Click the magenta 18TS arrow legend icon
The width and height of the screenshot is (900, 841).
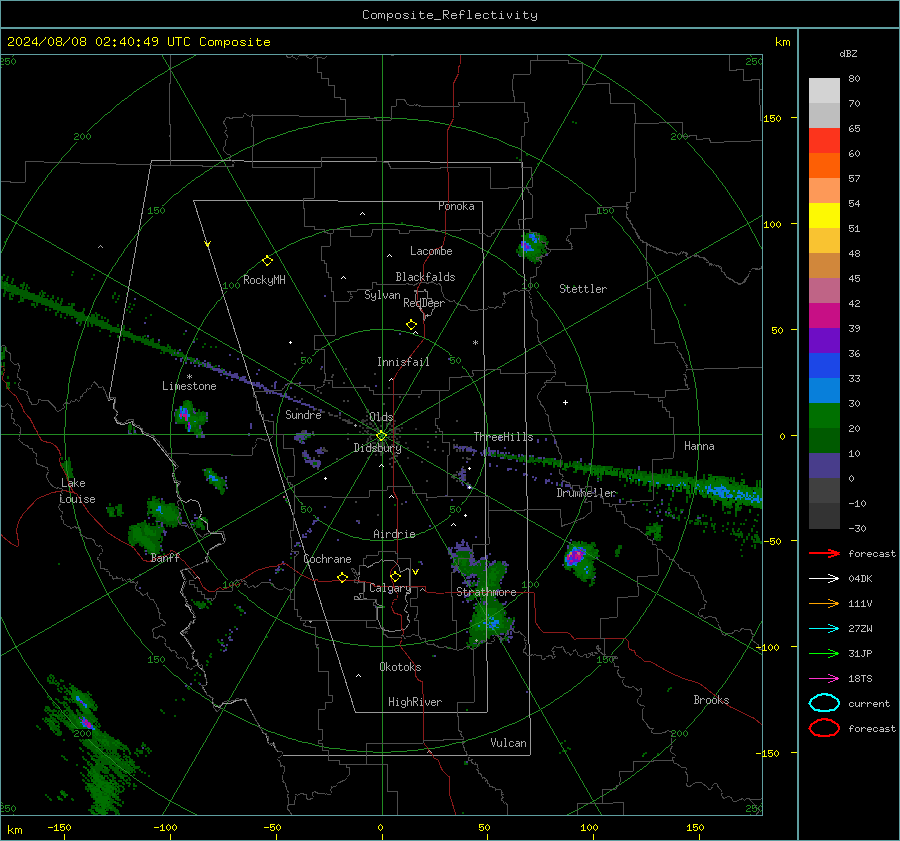[x=824, y=679]
